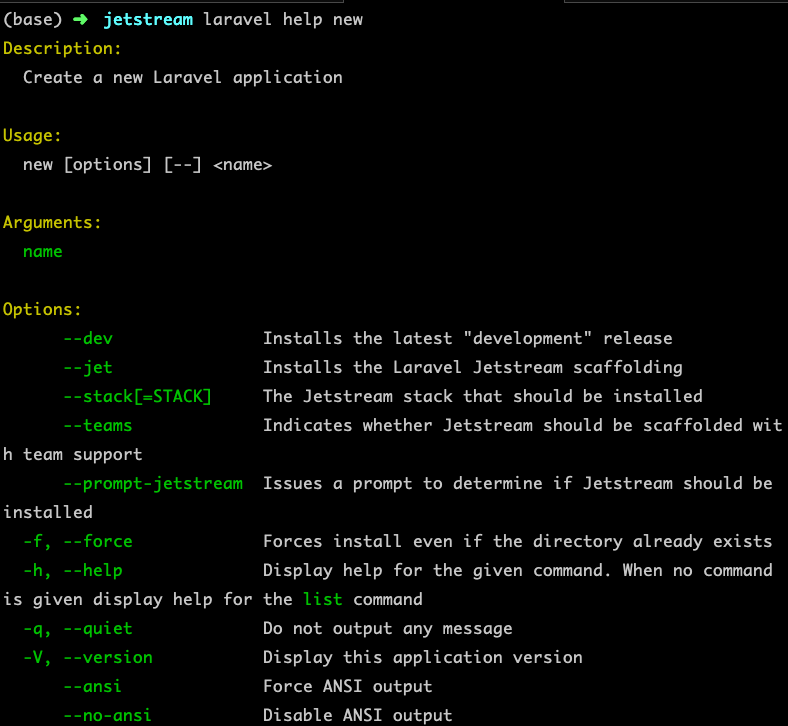Click 'Create a new Laravel application' text

pos(183,77)
